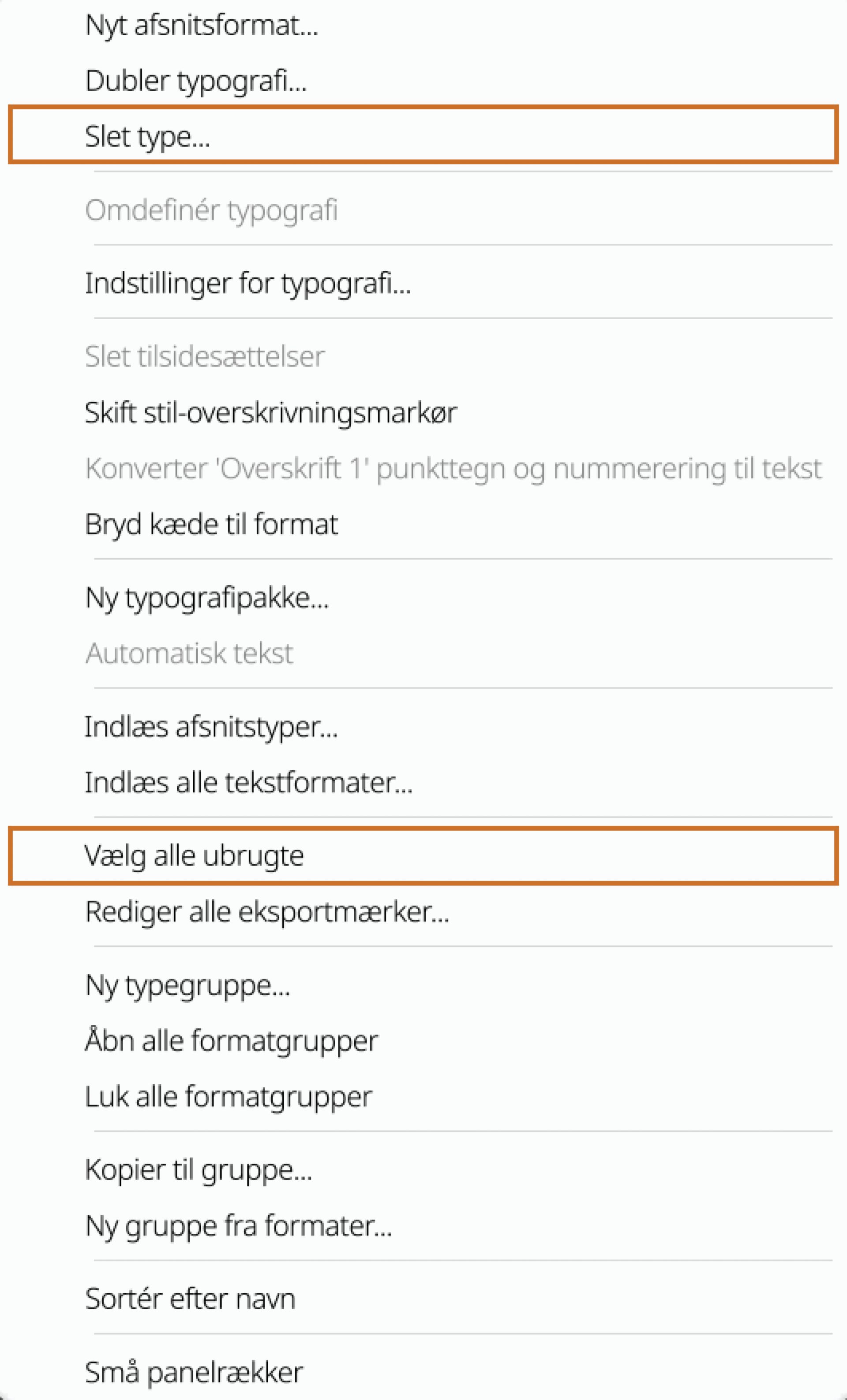Screen dimensions: 847x1400
Task: Select "Kopier til gruppe..."
Action: click(x=199, y=1170)
